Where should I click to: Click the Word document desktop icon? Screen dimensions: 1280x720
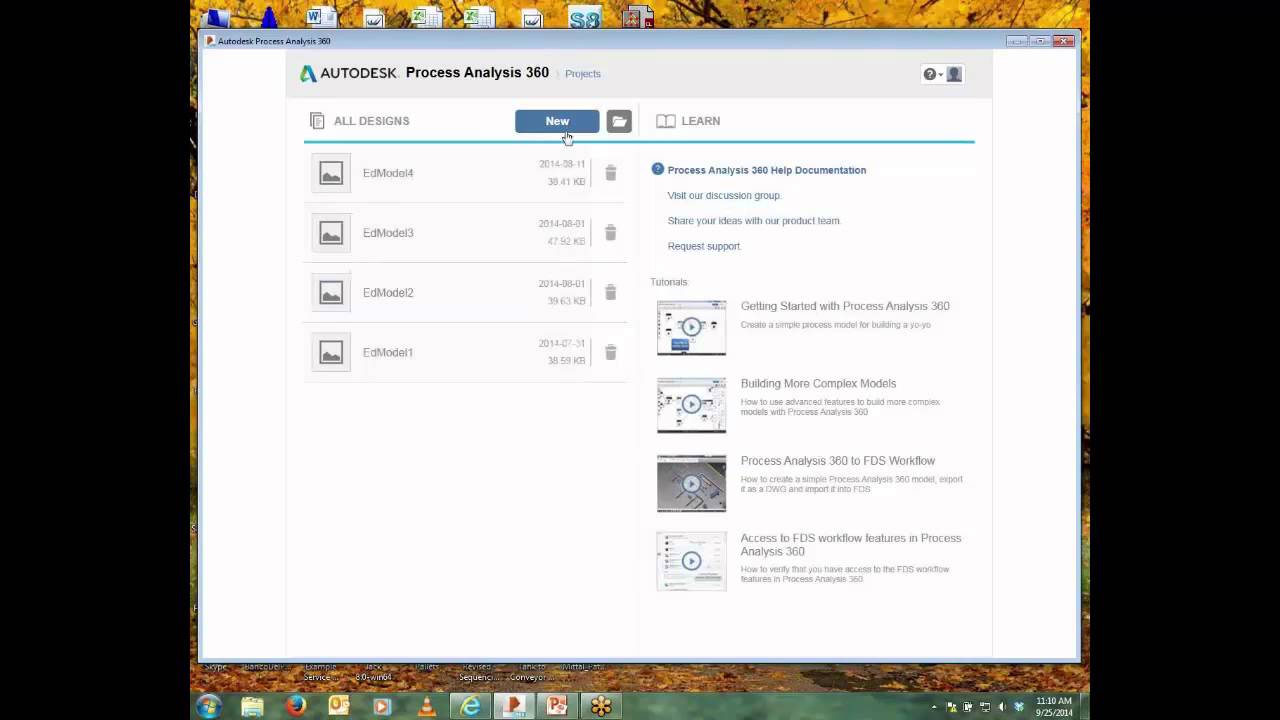pos(321,18)
